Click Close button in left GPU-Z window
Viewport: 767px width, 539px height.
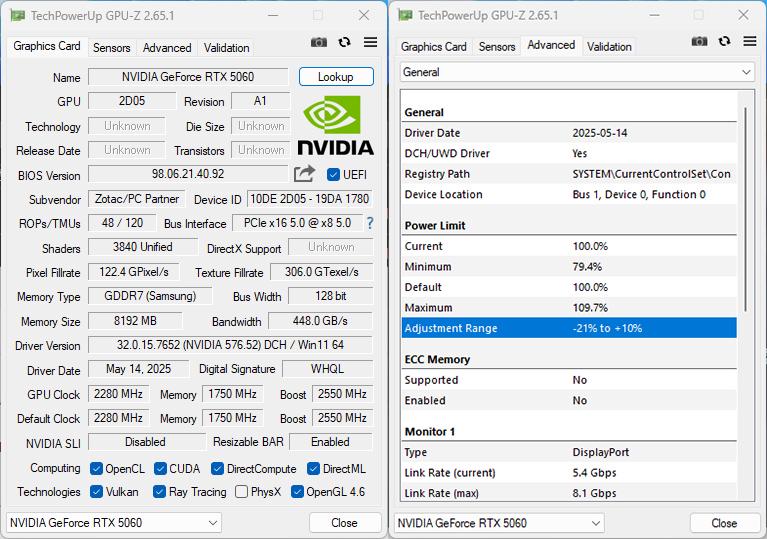pyautogui.click(x=344, y=523)
